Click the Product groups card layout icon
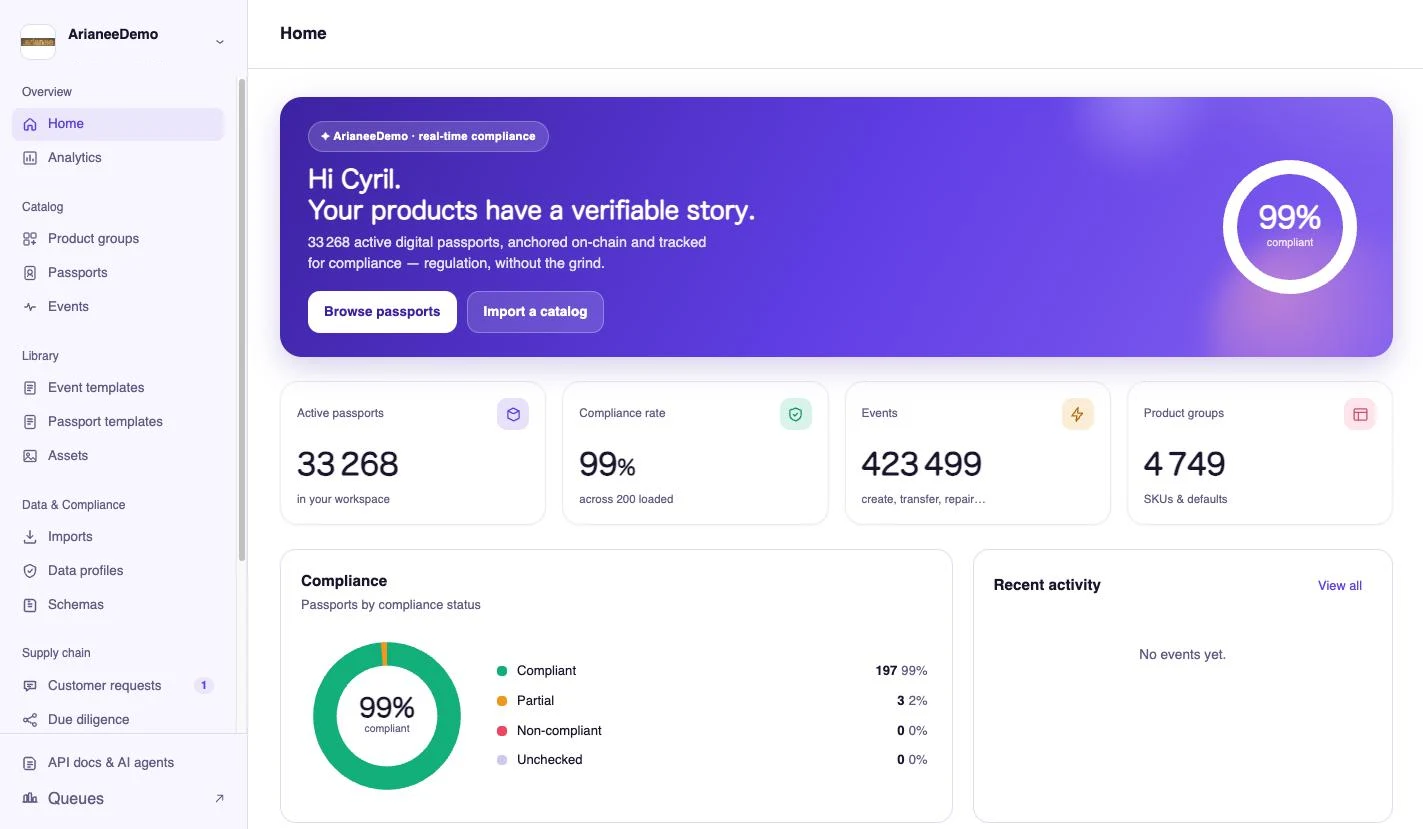This screenshot has width=1423, height=829. (x=1360, y=414)
